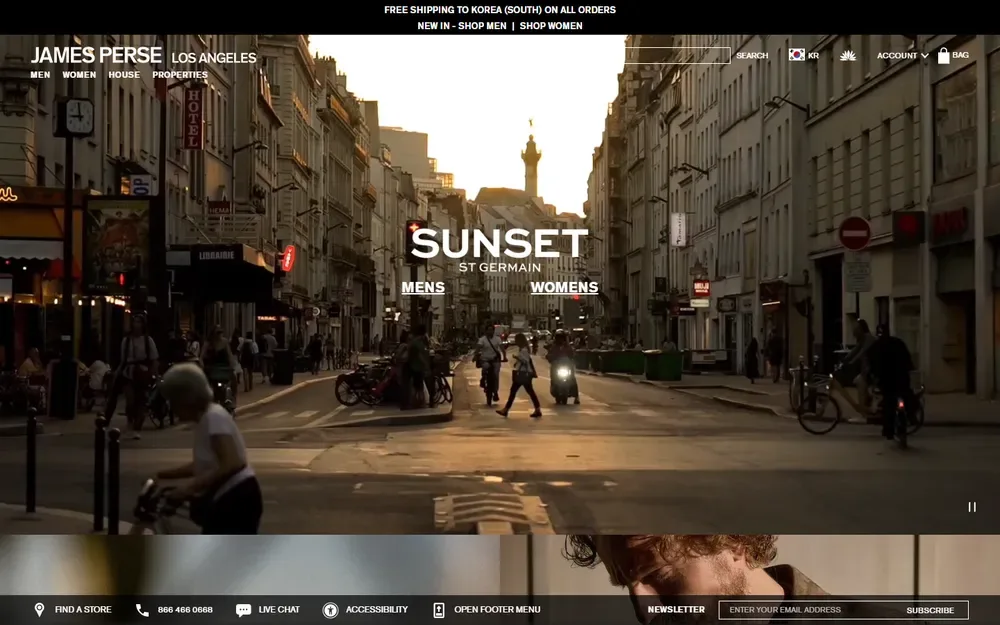Click the Find a Store link text
1000x625 pixels.
click(x=83, y=610)
